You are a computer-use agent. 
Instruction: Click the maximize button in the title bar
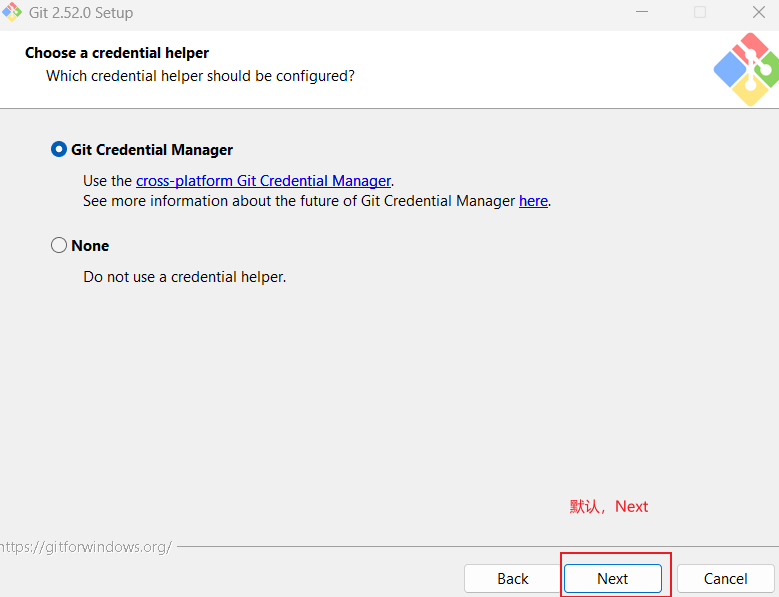click(x=700, y=13)
